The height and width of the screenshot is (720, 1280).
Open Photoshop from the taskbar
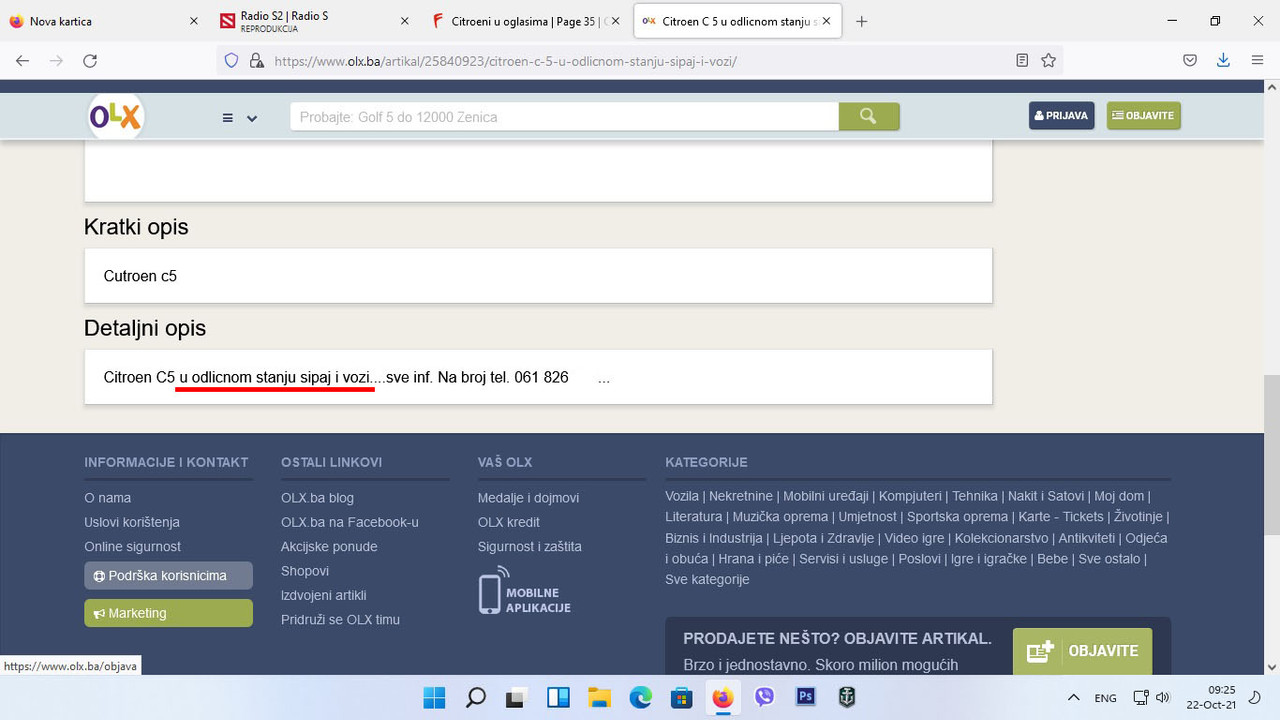[805, 697]
